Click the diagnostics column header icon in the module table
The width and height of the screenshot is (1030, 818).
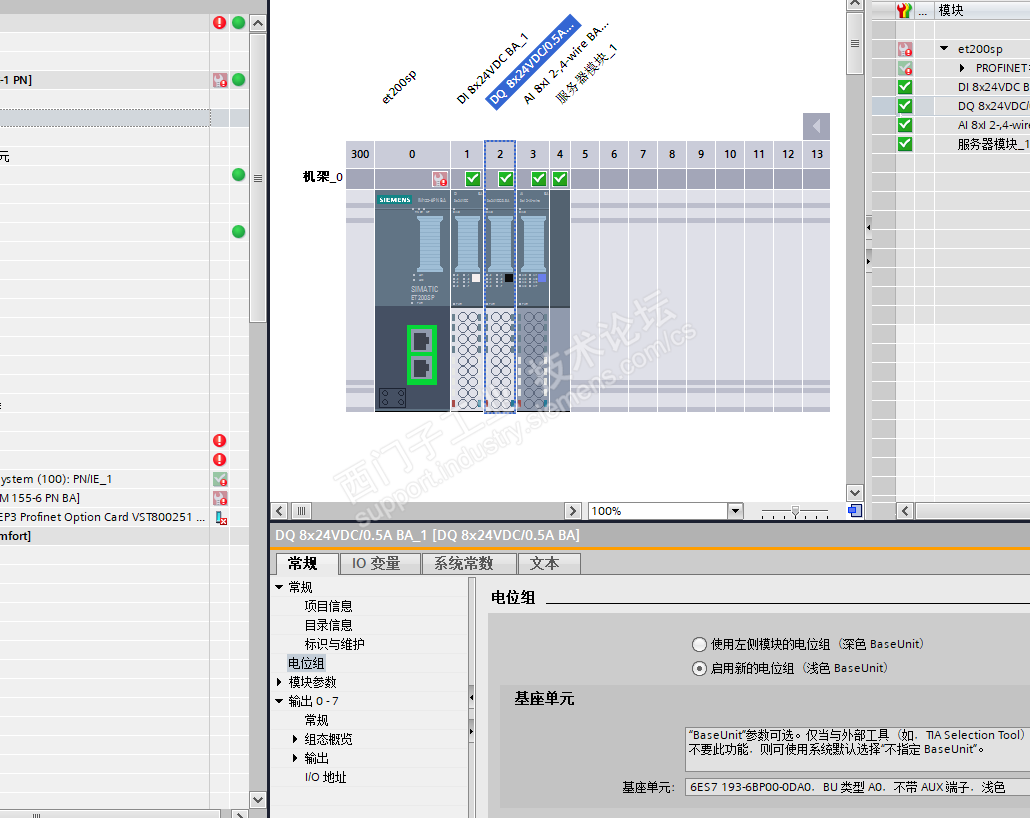point(905,11)
